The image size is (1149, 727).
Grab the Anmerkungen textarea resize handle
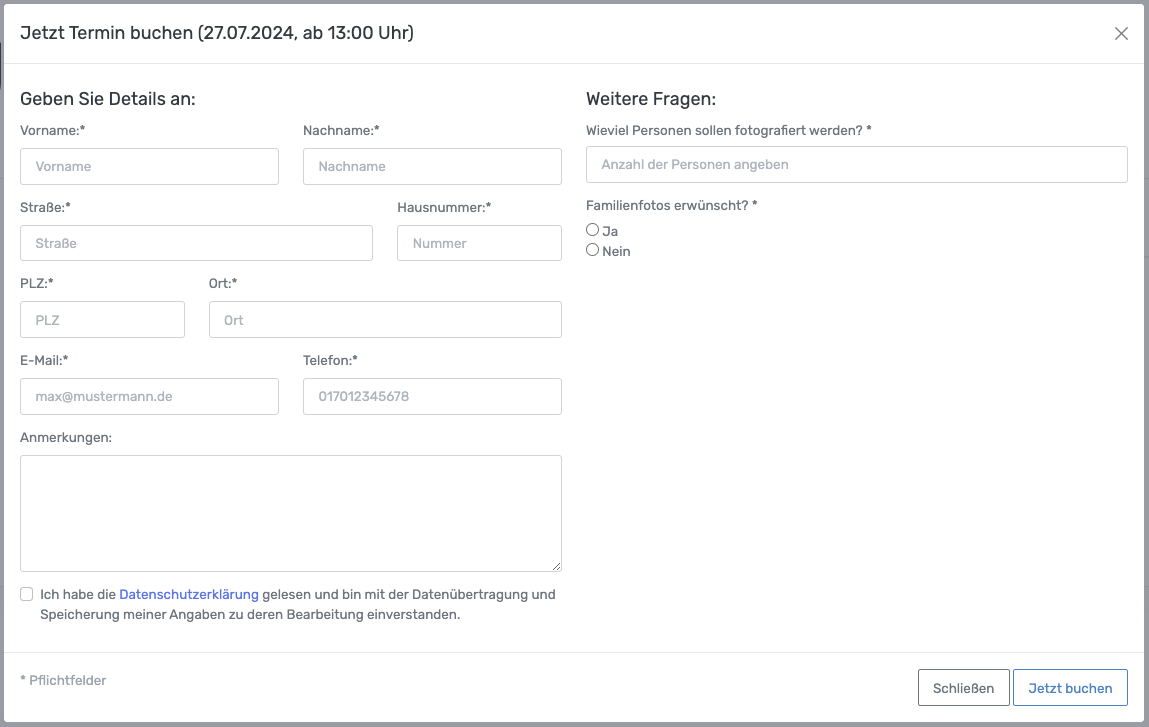tap(556, 566)
